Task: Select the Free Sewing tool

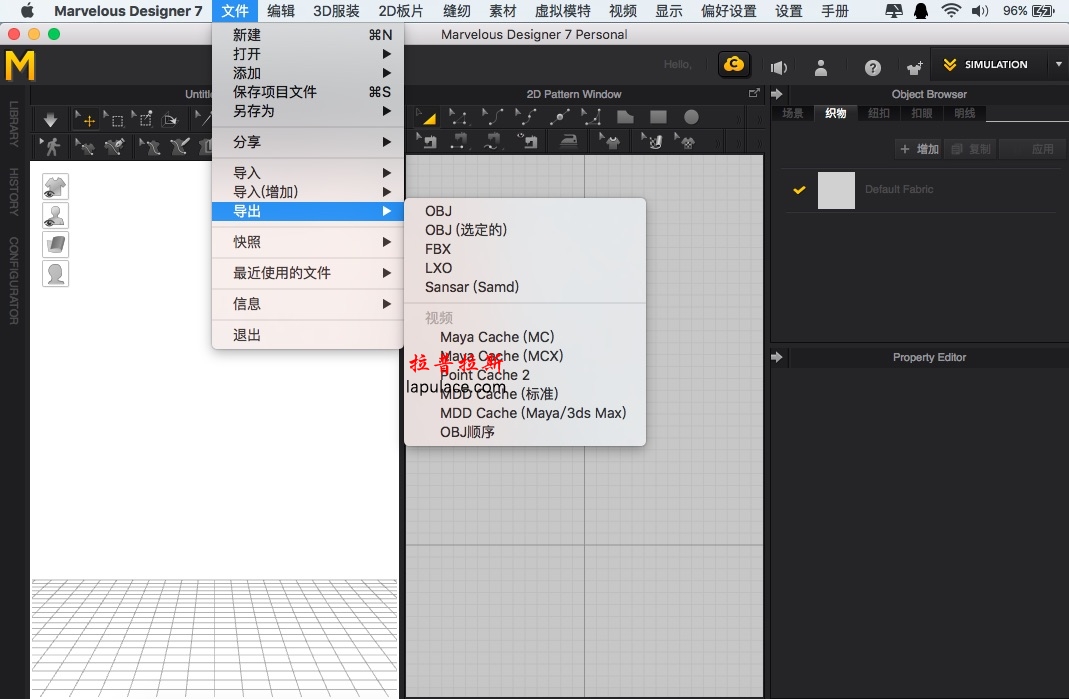Action: point(492,141)
